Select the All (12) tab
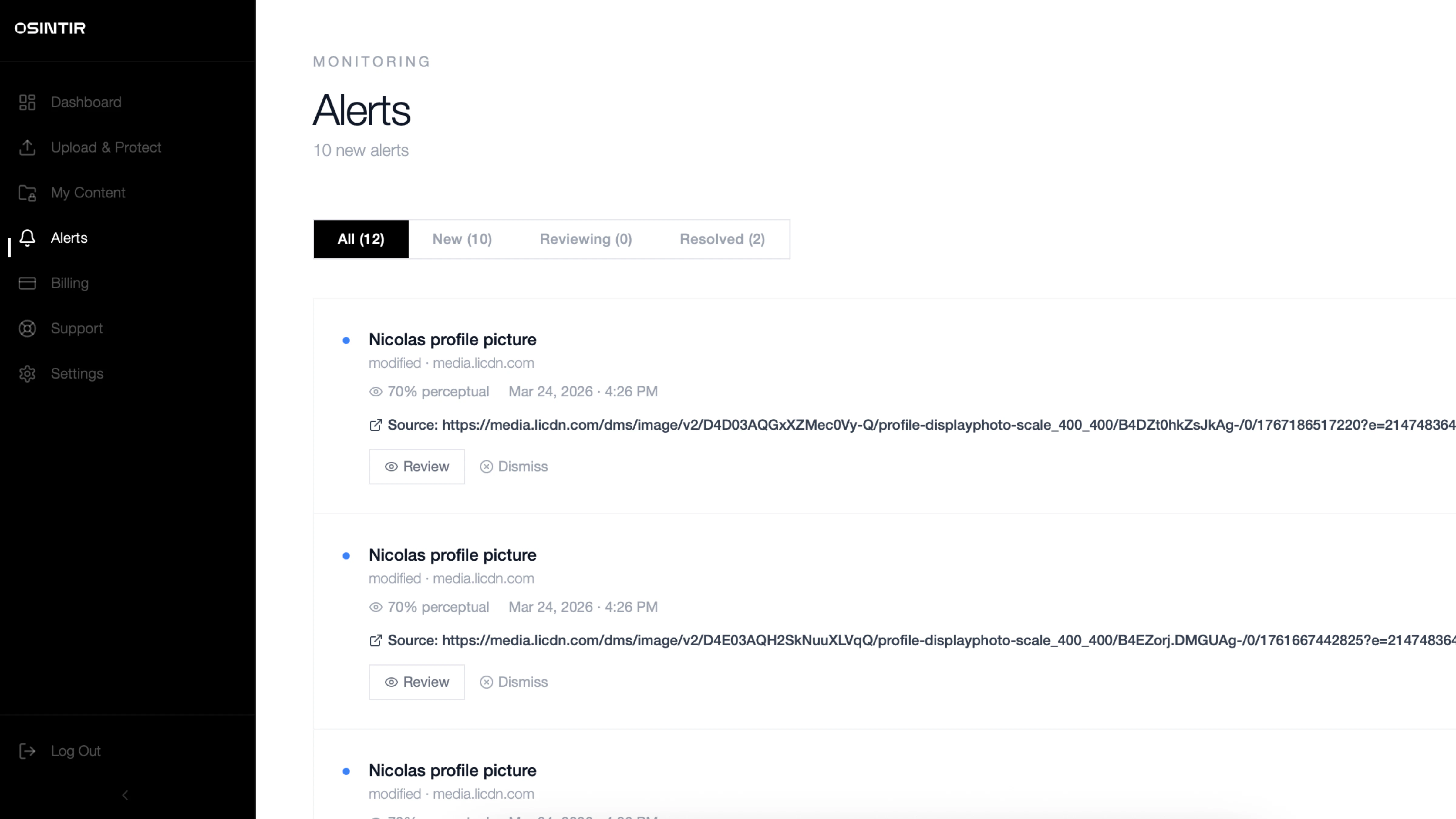 (361, 239)
